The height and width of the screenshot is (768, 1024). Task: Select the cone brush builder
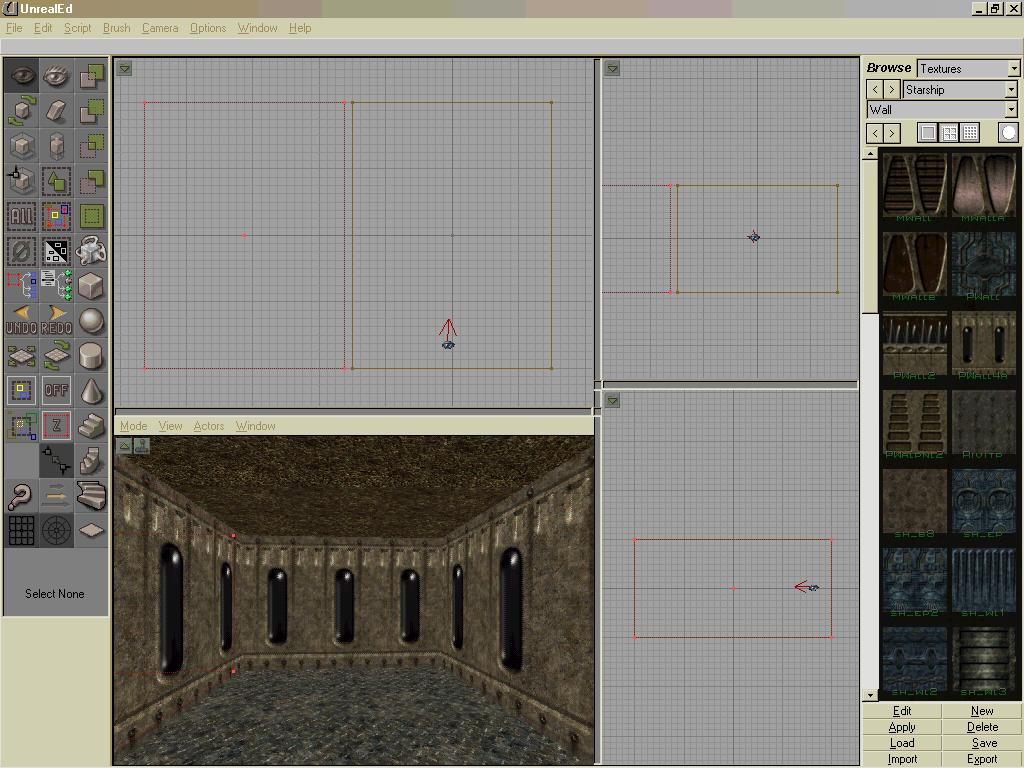[91, 391]
